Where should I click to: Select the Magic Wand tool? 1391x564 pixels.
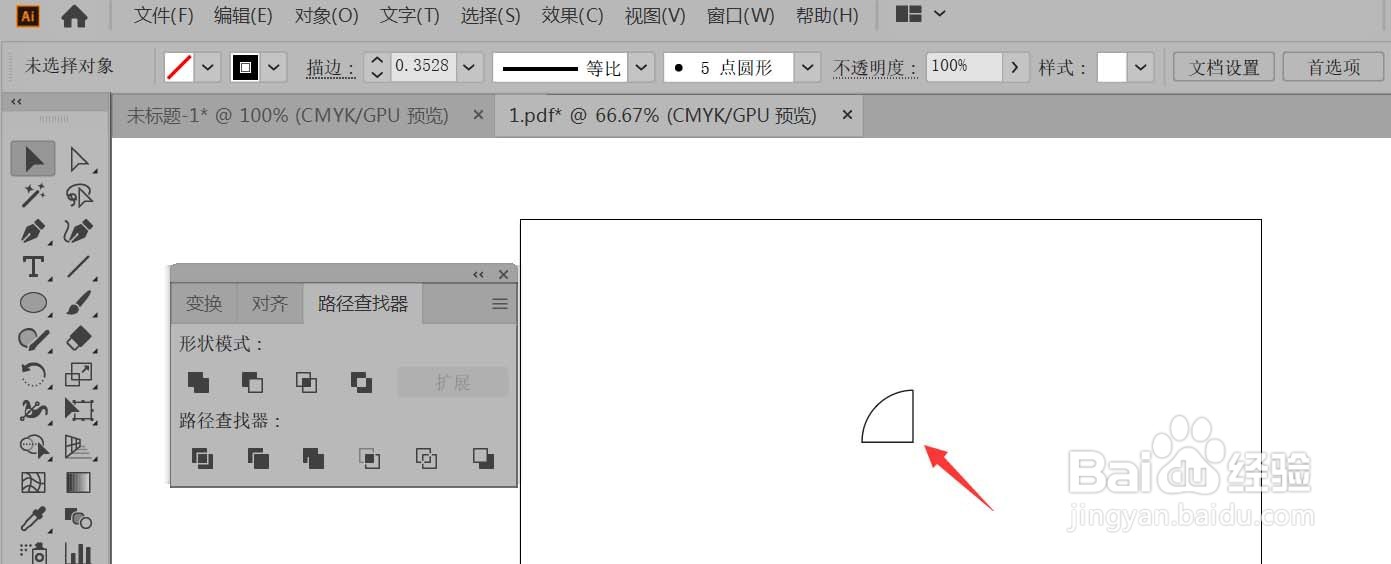pos(33,195)
